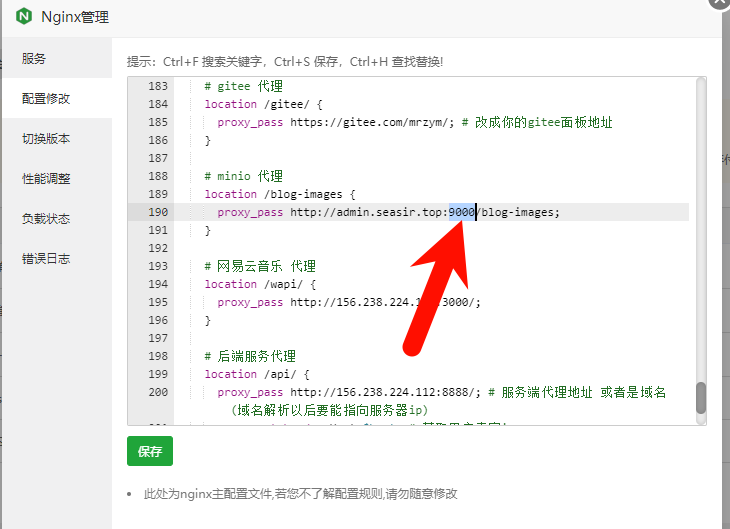Click the highlighted 9000 port number

461,212
